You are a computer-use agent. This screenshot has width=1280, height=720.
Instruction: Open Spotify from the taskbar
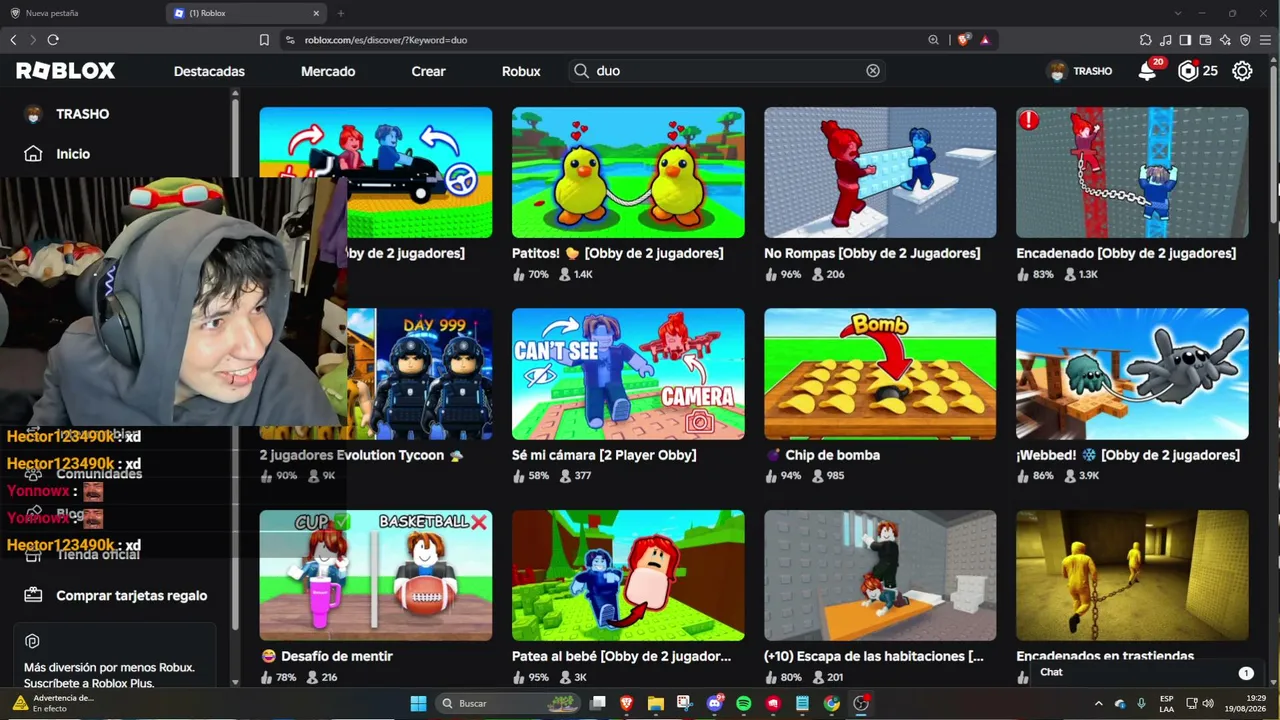744,703
